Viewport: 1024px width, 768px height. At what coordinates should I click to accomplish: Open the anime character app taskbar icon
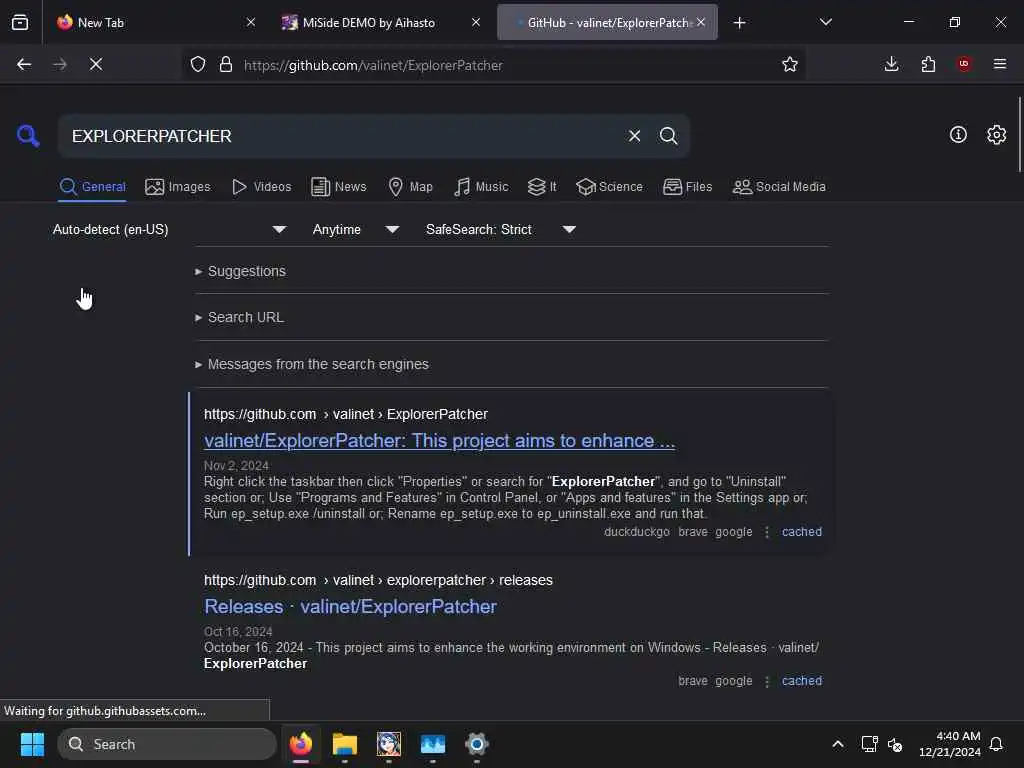389,744
